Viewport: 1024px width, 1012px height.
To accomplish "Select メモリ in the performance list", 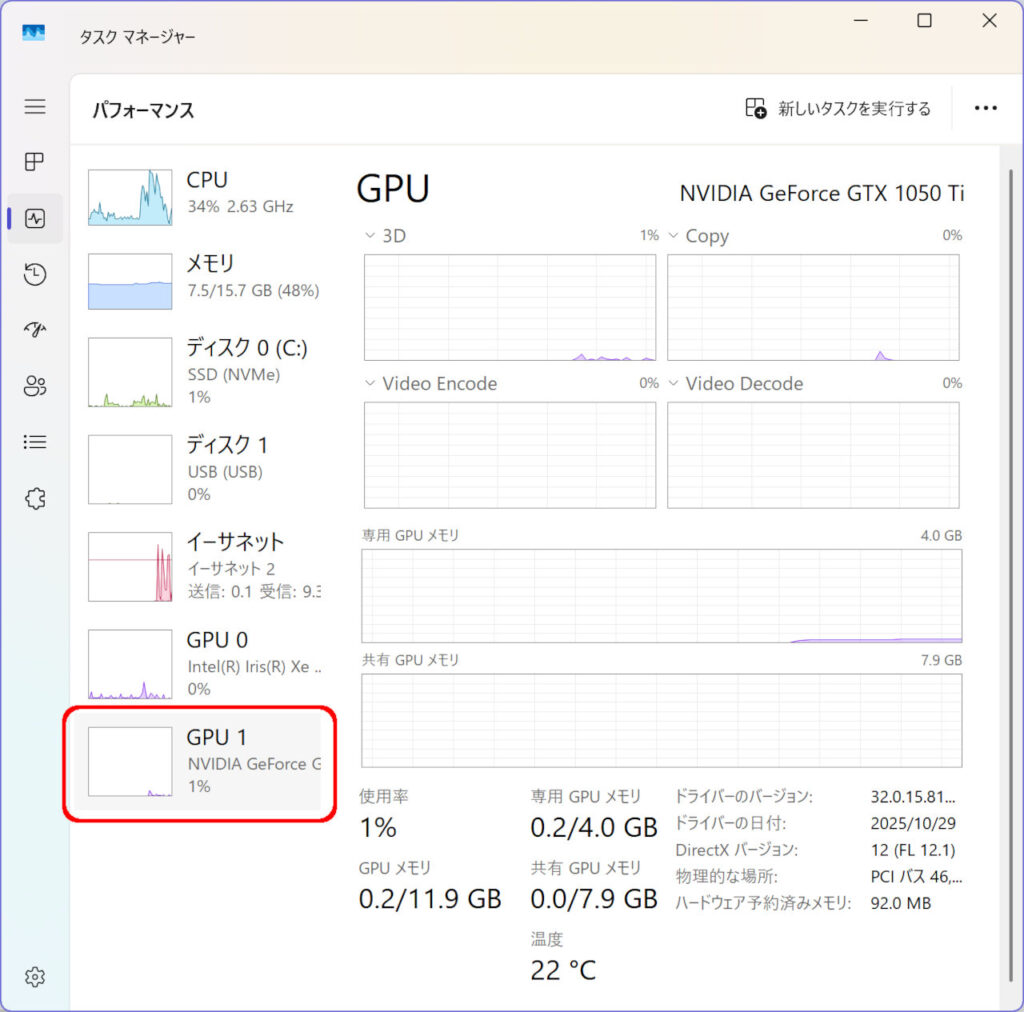I will click(204, 277).
